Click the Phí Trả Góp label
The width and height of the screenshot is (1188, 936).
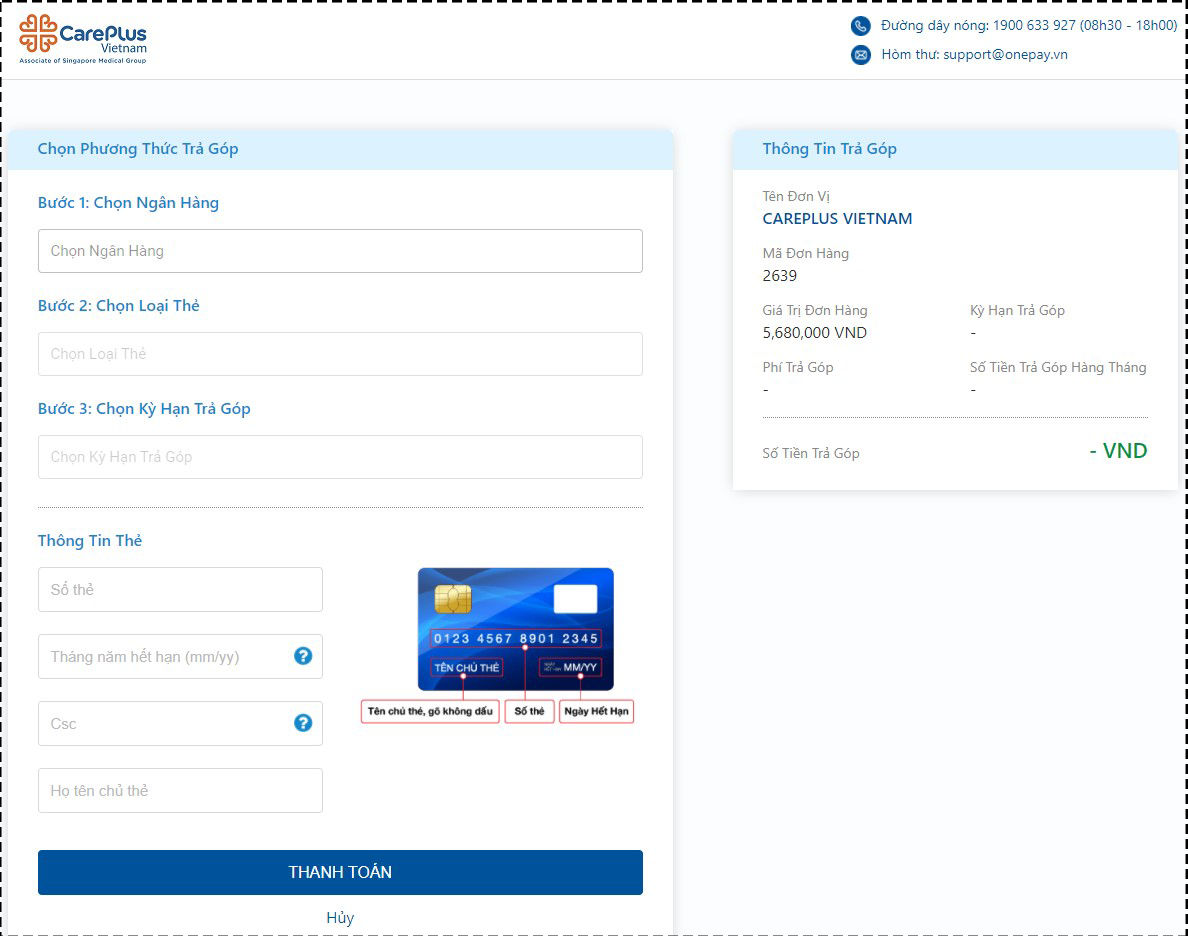pyautogui.click(x=798, y=368)
